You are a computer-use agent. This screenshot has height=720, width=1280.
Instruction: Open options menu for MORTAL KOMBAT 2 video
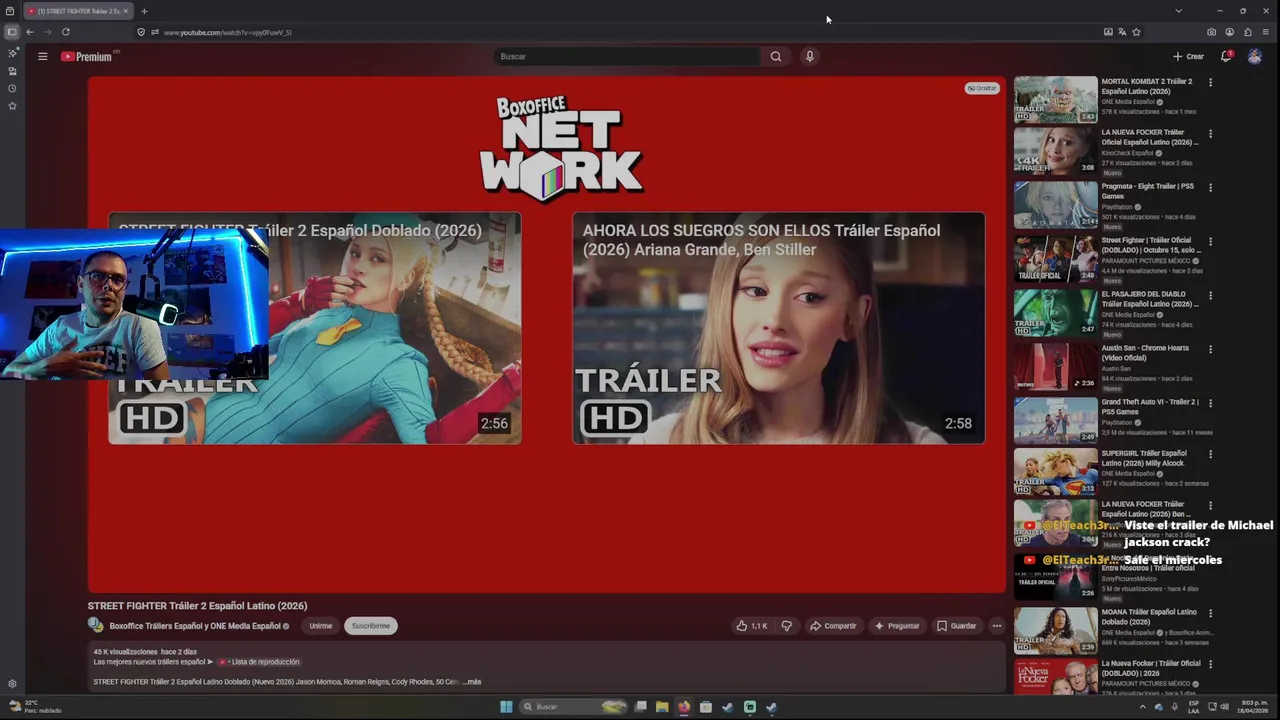(1210, 82)
